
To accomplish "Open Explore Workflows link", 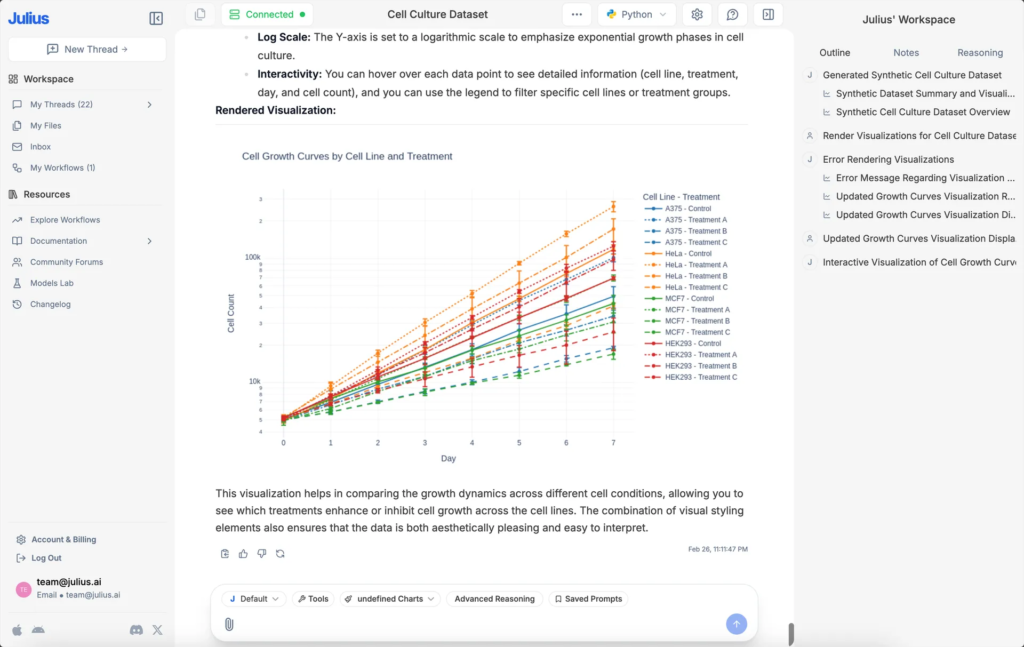I will pyautogui.click(x=65, y=220).
